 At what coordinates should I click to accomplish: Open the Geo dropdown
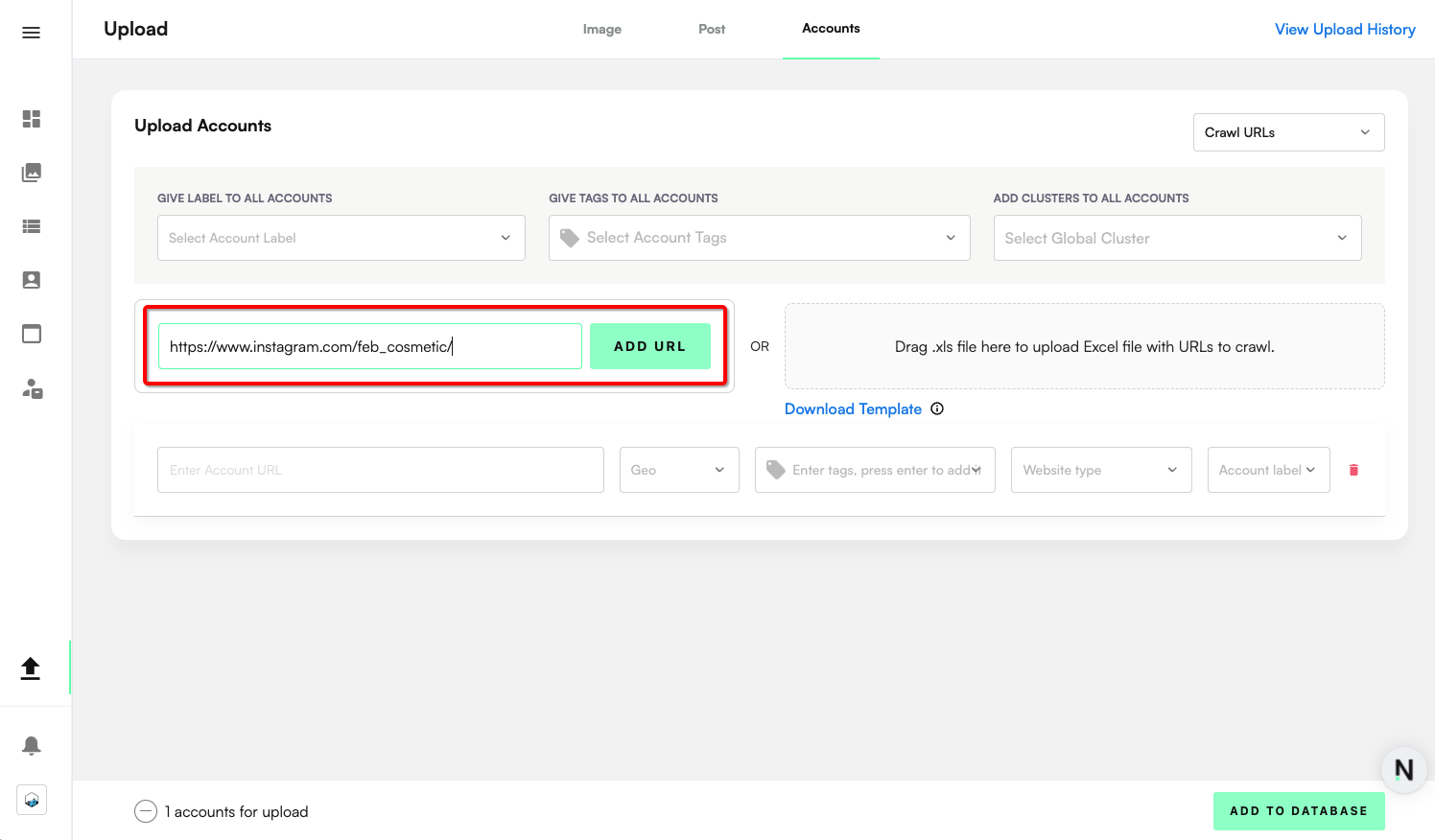[x=678, y=470]
